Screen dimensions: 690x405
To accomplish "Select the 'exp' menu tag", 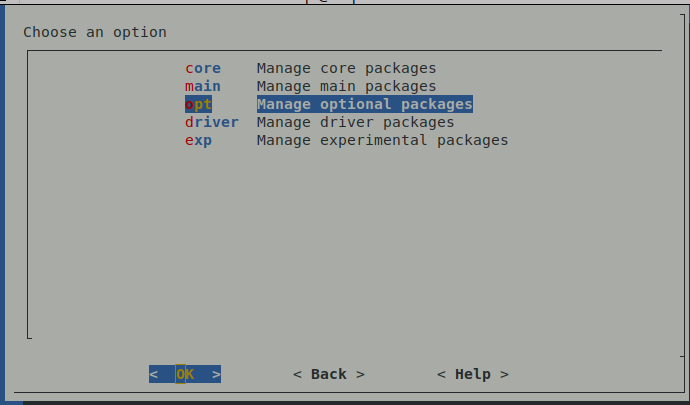I will point(199,140).
